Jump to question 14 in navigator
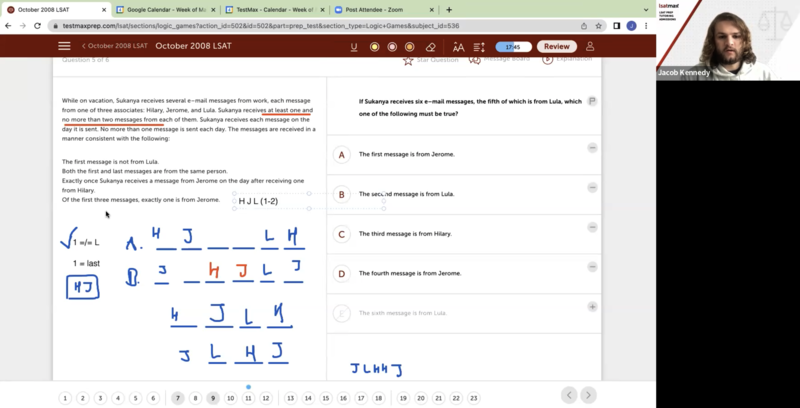The width and height of the screenshot is (800, 408). click(308, 398)
